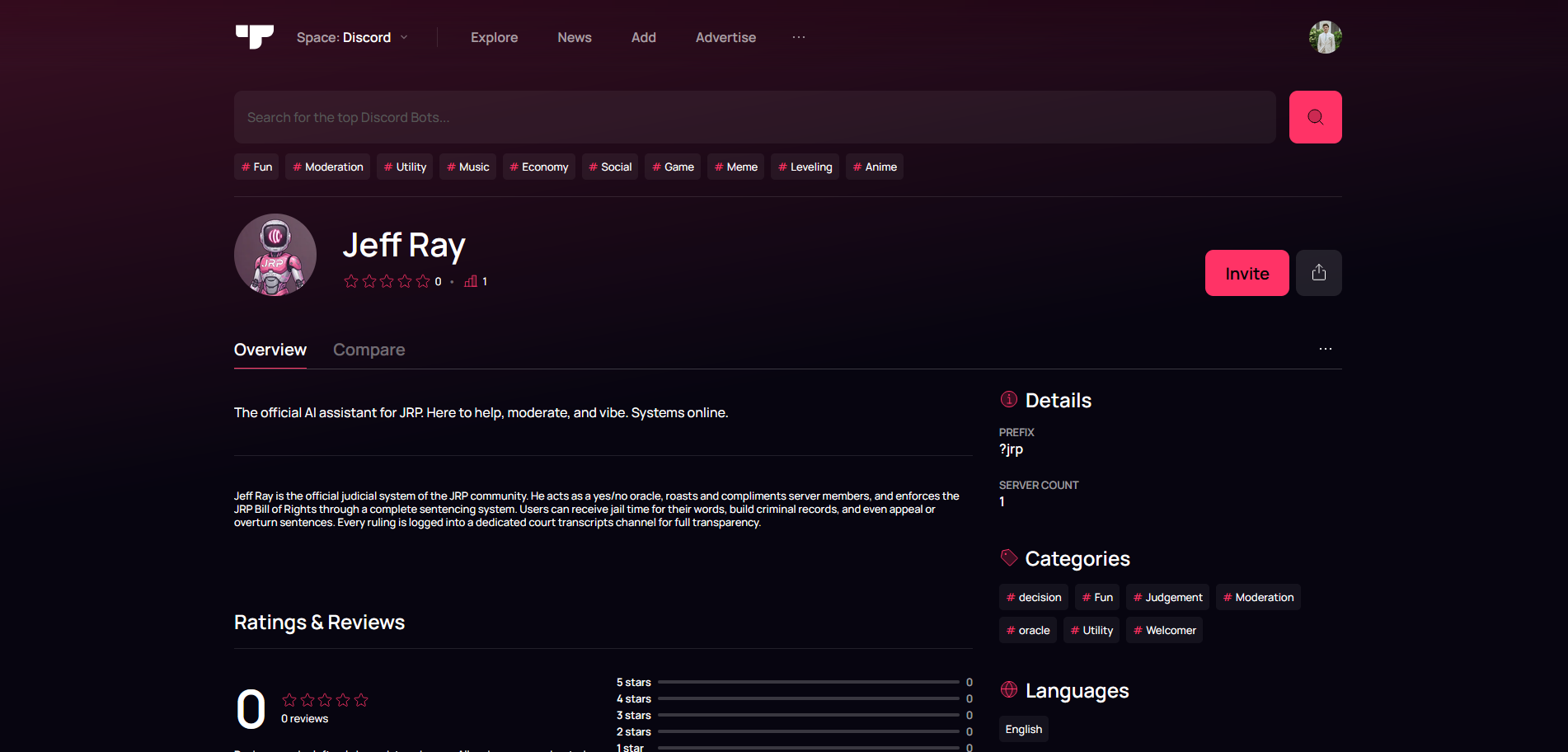Image resolution: width=1568 pixels, height=752 pixels.
Task: Select the Meme tag
Action: click(735, 167)
